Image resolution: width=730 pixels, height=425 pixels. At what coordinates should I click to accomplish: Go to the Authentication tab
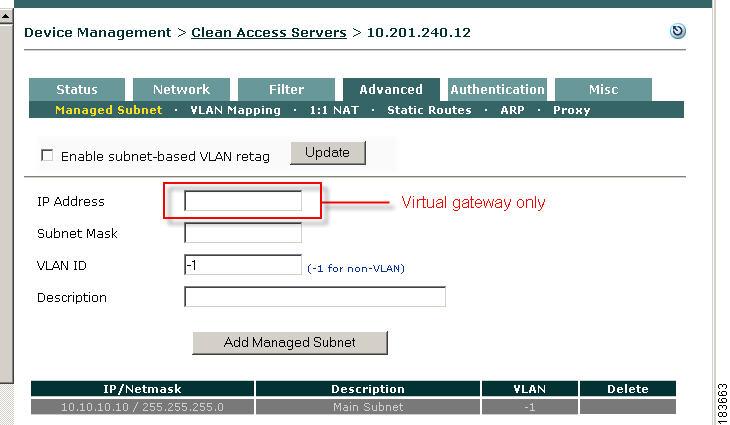coord(497,89)
